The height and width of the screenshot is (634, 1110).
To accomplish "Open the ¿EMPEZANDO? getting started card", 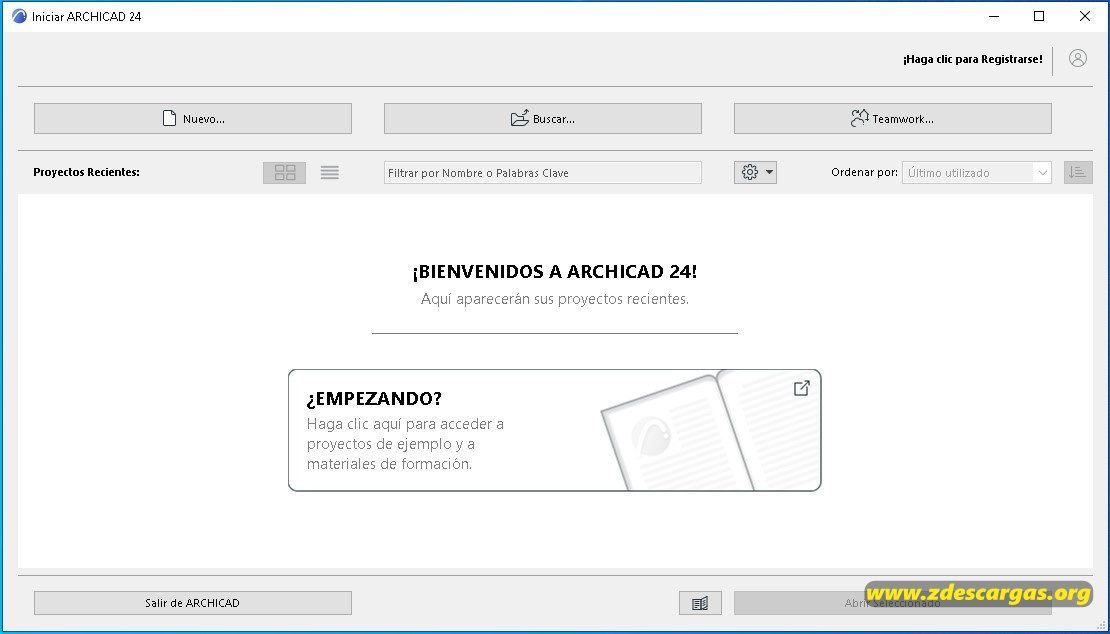I will pos(554,430).
